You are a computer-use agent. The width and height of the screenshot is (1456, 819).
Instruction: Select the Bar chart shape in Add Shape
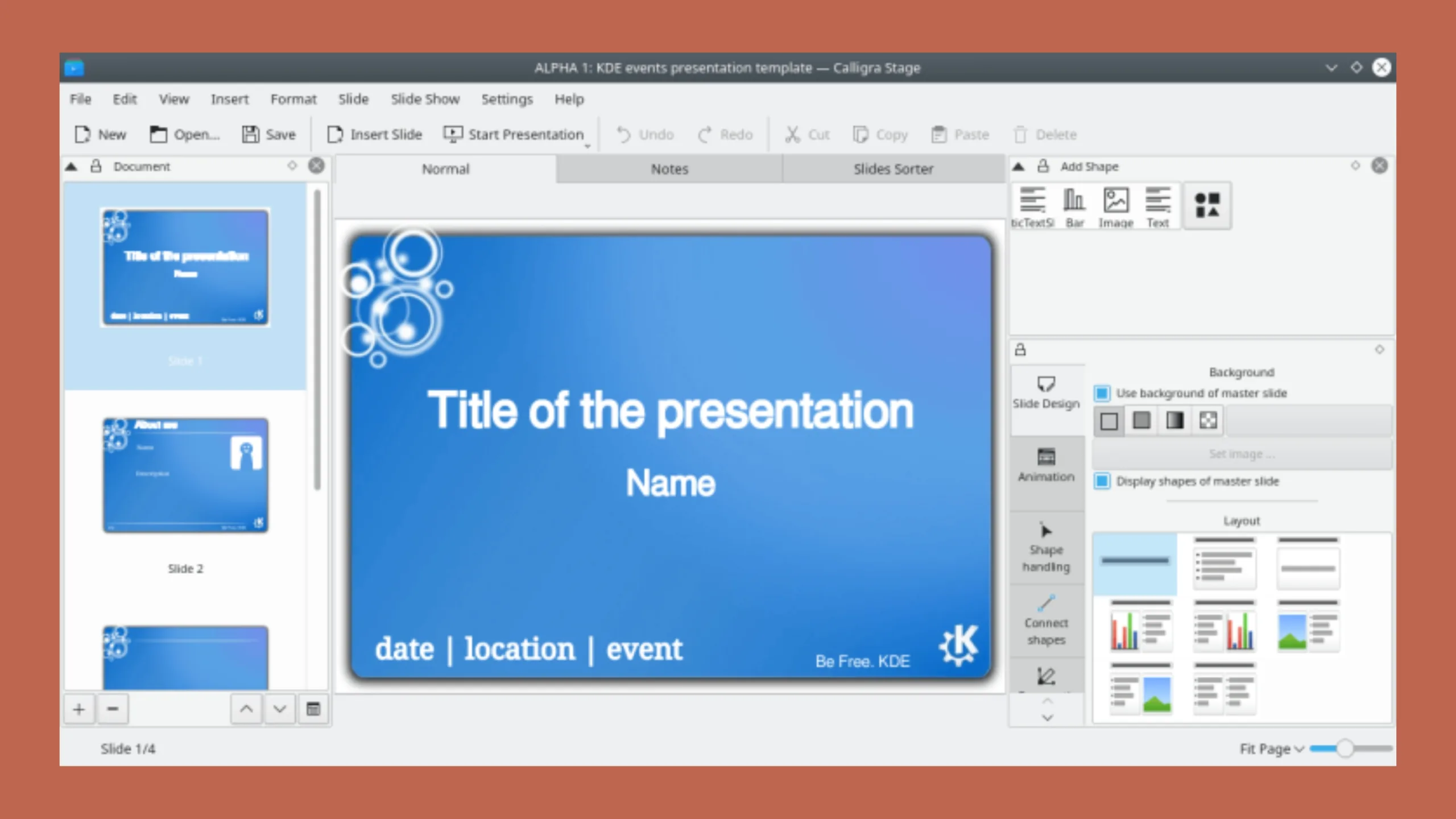(x=1074, y=207)
